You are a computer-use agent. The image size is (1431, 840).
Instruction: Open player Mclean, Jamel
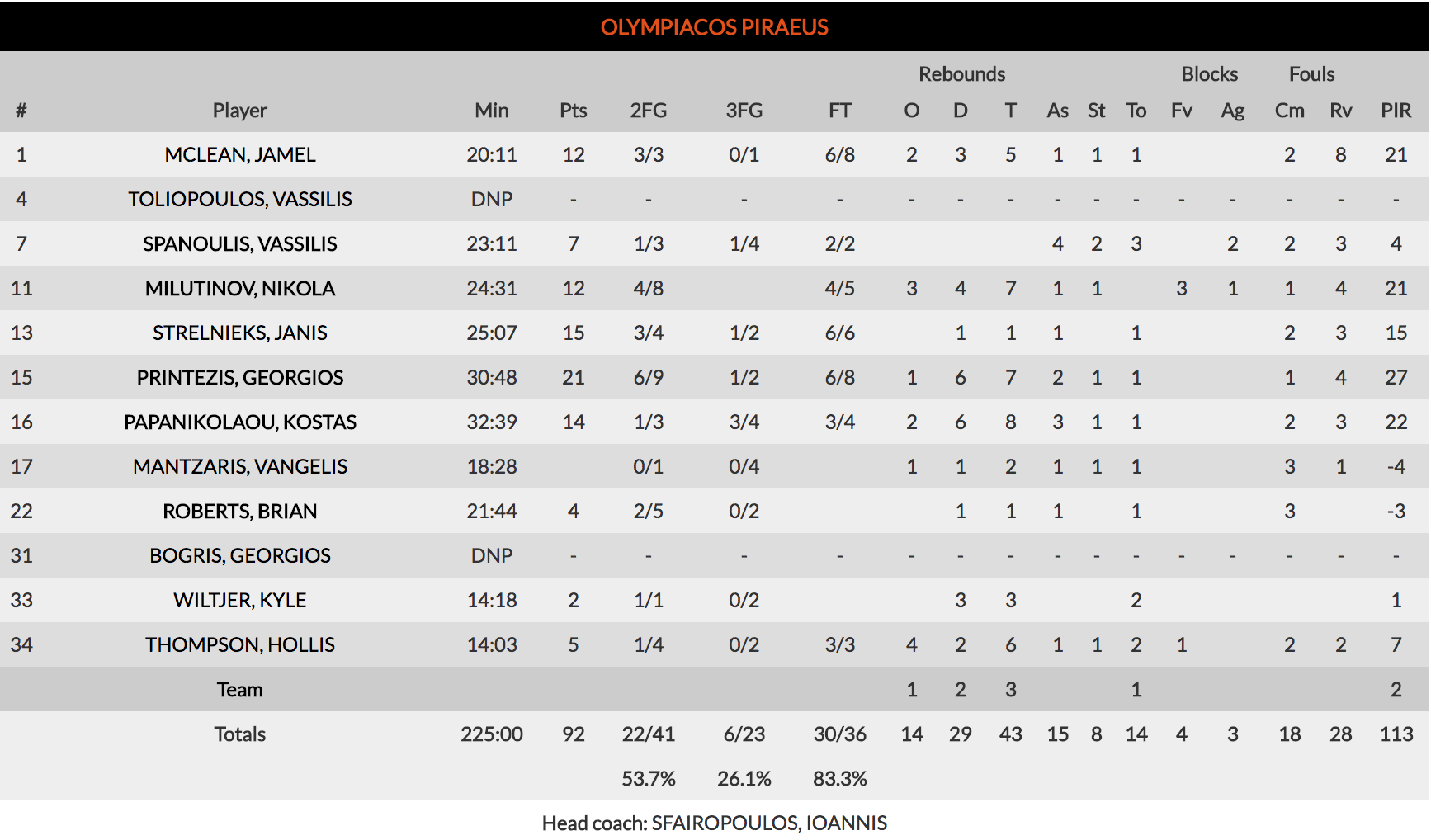239,155
